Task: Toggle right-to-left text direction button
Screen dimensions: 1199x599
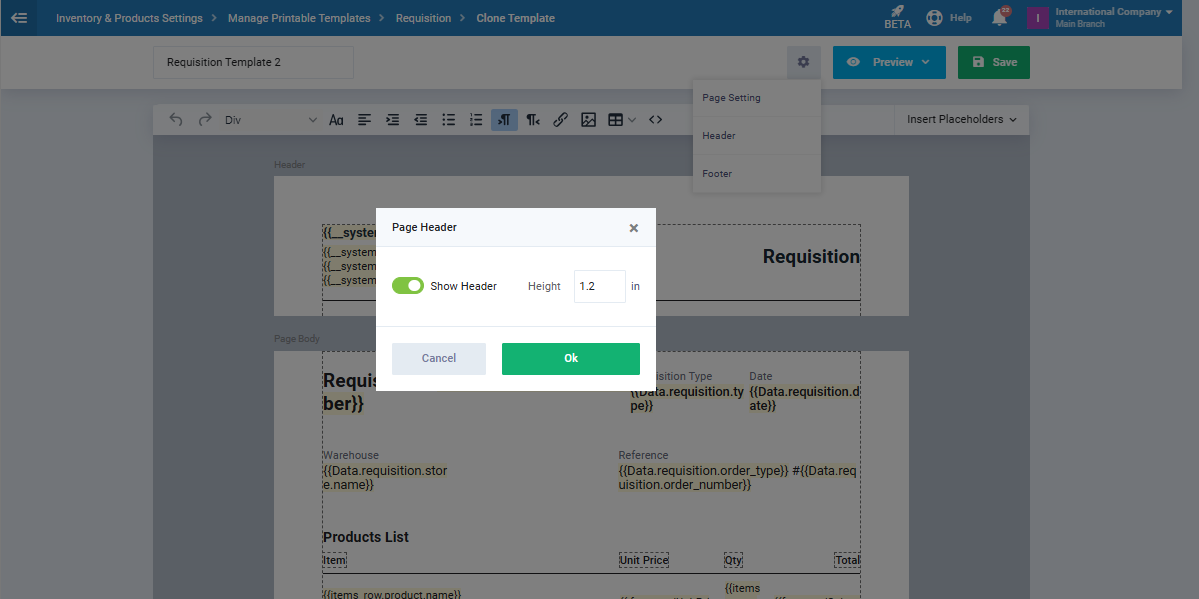Action: pyautogui.click(x=533, y=120)
